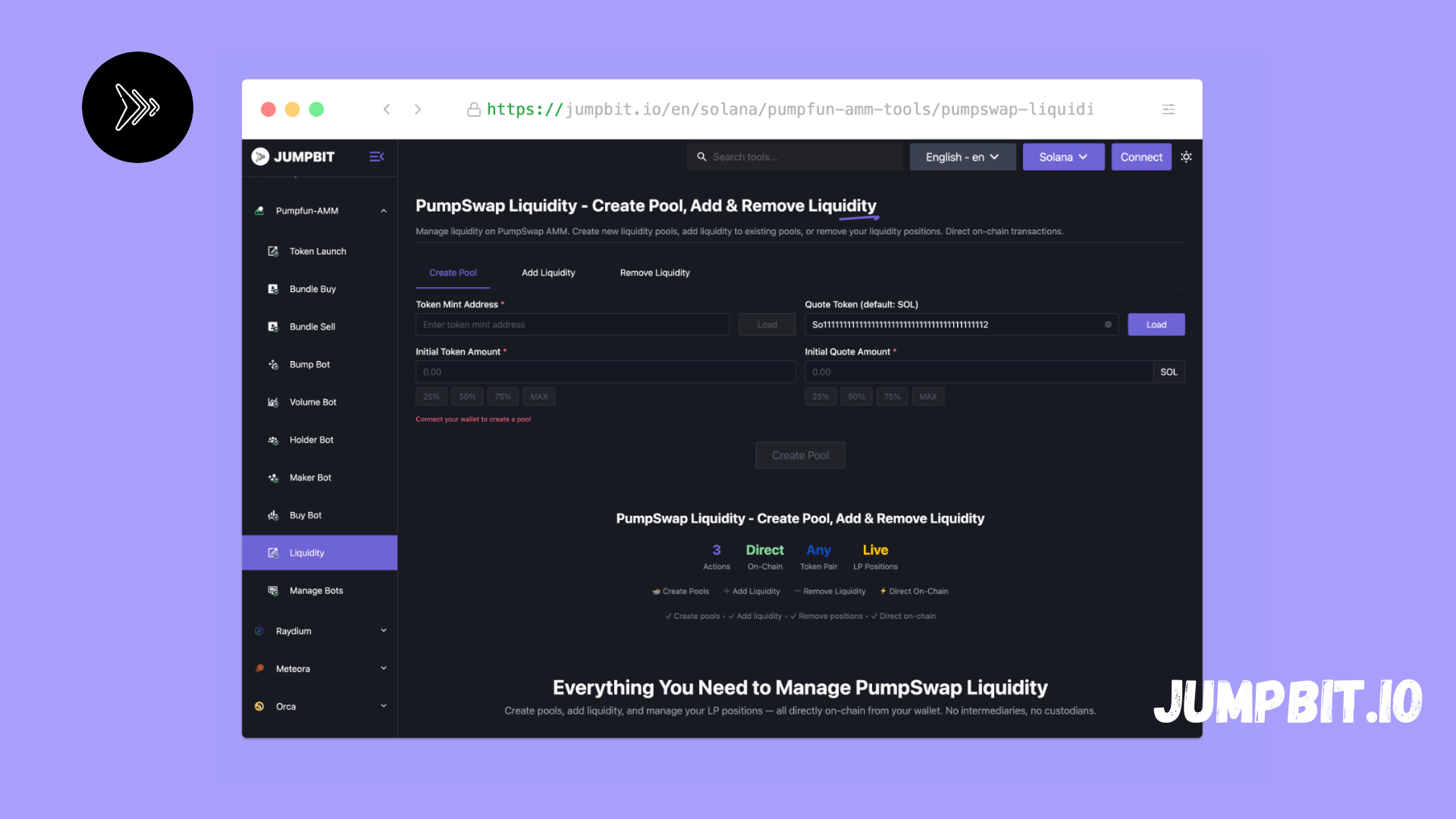This screenshot has height=819, width=1456.
Task: Set token amount to MAX
Action: [x=538, y=397]
